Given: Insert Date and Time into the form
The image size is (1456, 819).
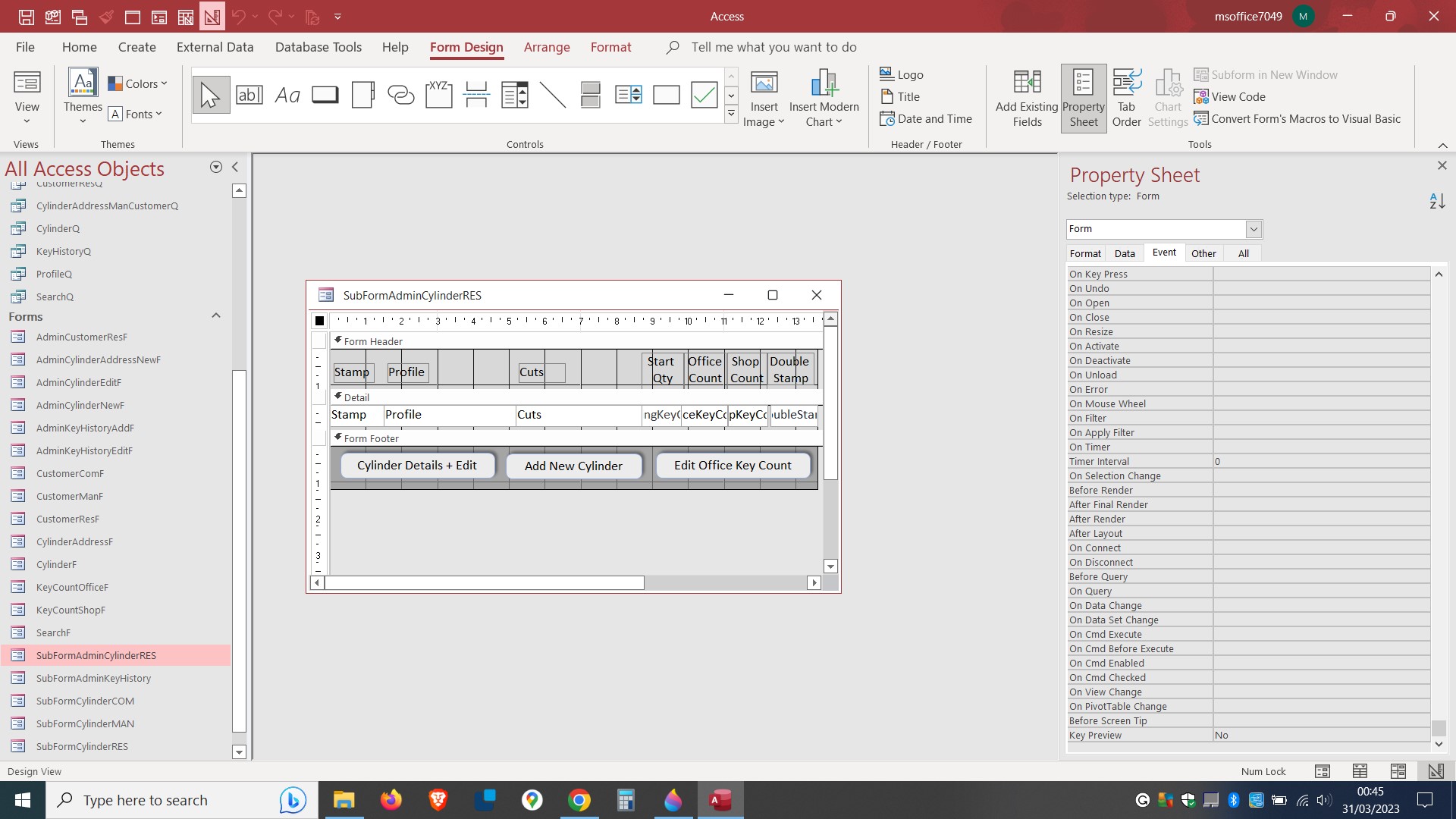Looking at the screenshot, I should [927, 118].
